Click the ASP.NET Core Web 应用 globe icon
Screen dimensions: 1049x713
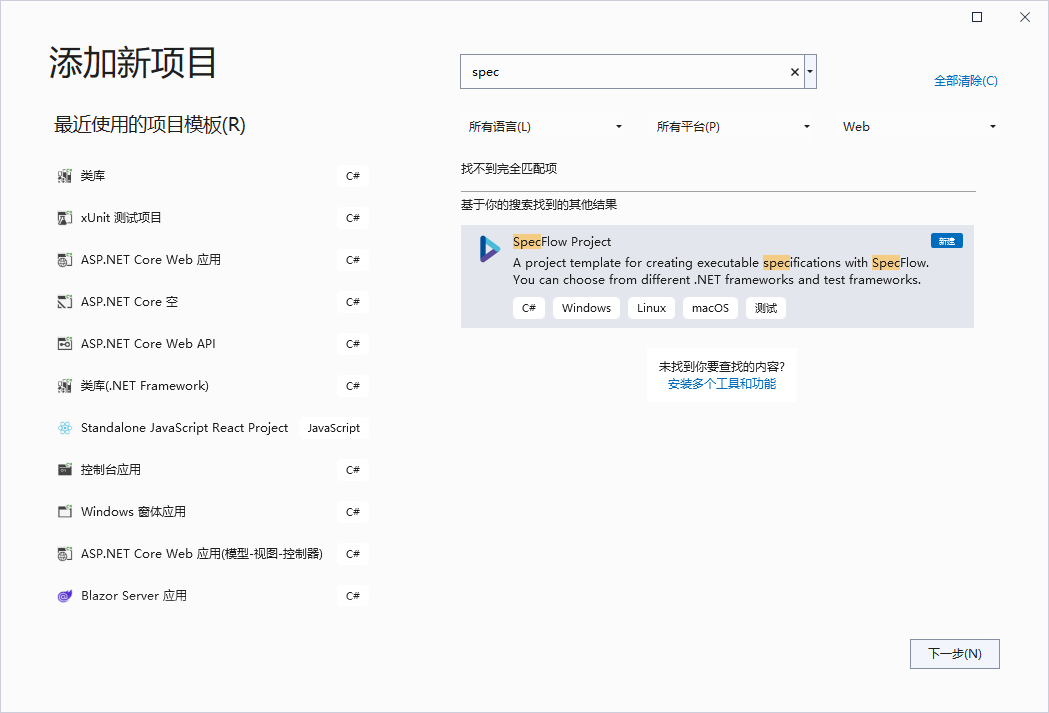(x=64, y=260)
